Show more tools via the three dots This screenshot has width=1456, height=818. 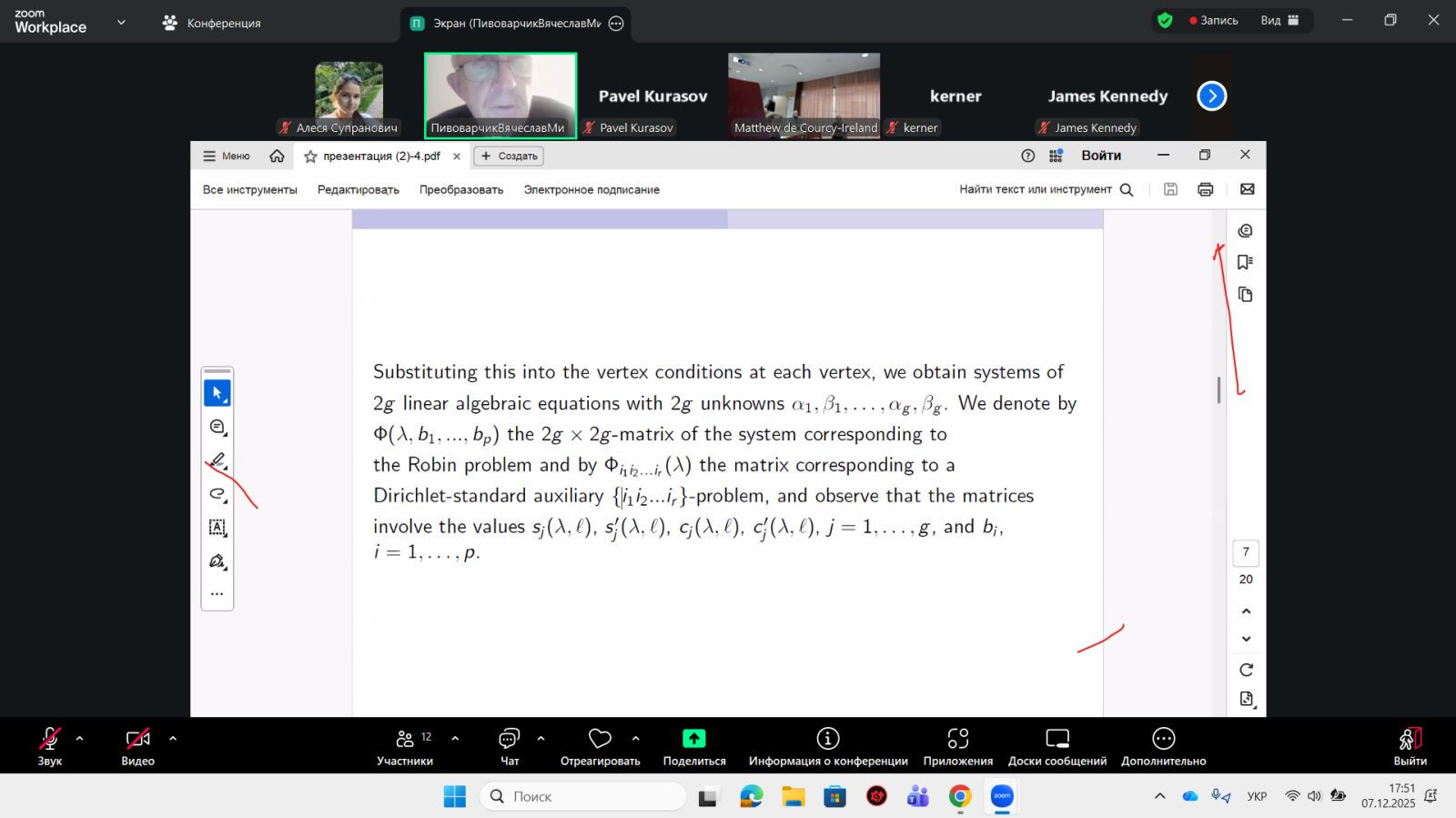click(x=217, y=594)
